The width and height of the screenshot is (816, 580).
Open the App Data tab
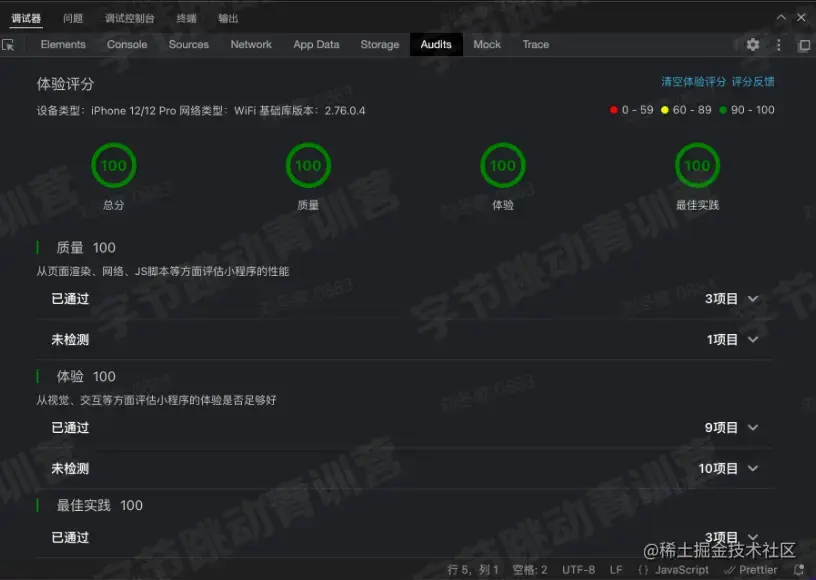coord(316,45)
